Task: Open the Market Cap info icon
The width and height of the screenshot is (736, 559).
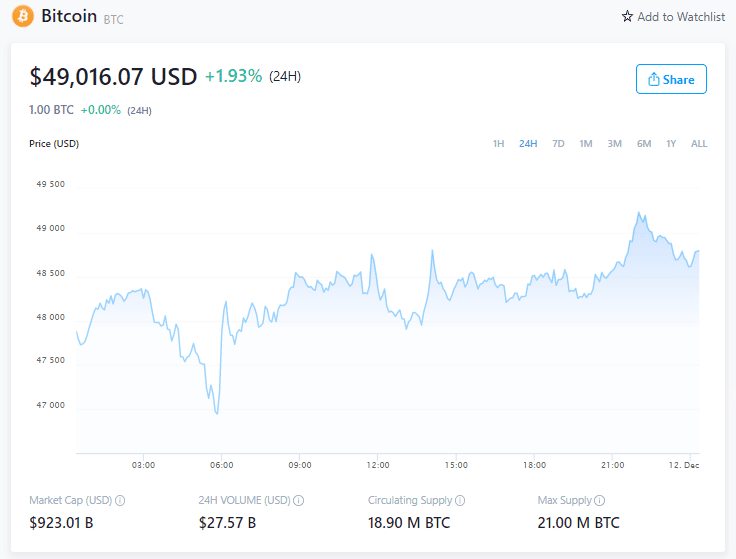Action: tap(120, 500)
